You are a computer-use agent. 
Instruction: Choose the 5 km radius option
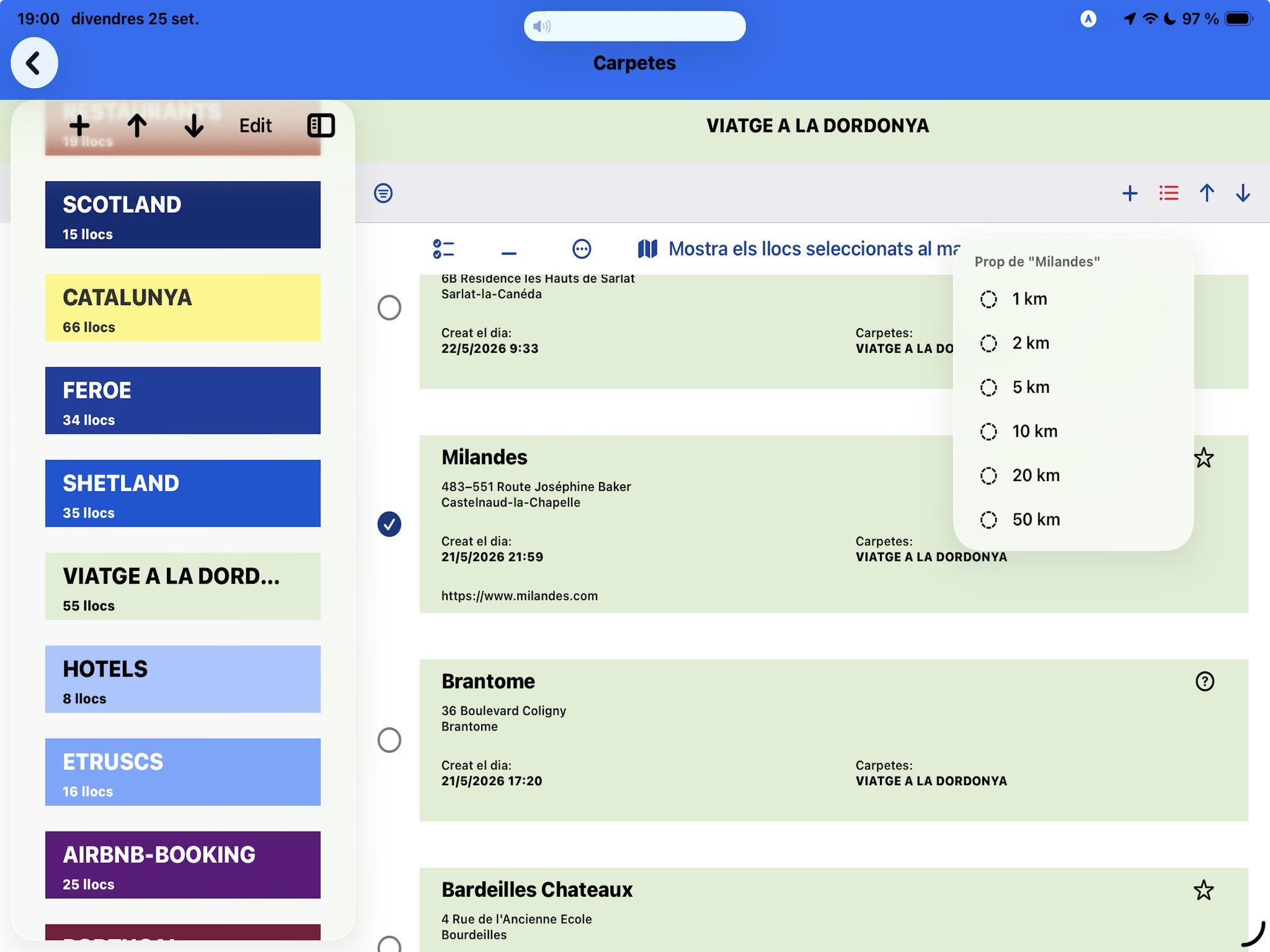pos(1073,387)
